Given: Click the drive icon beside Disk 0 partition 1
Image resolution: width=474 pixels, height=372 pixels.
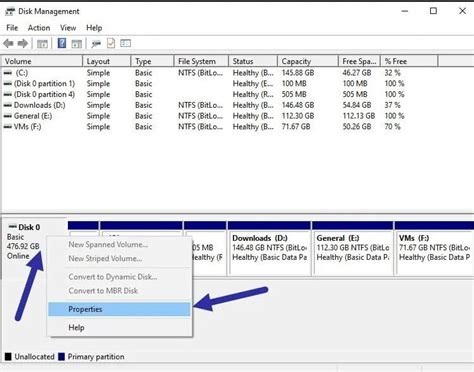Looking at the screenshot, I should 8,84.
